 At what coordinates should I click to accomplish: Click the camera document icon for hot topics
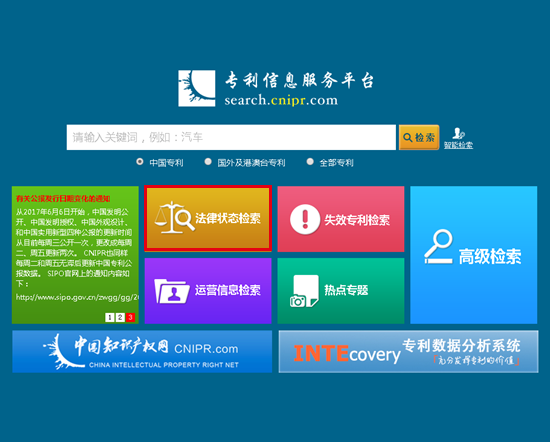tap(304, 291)
